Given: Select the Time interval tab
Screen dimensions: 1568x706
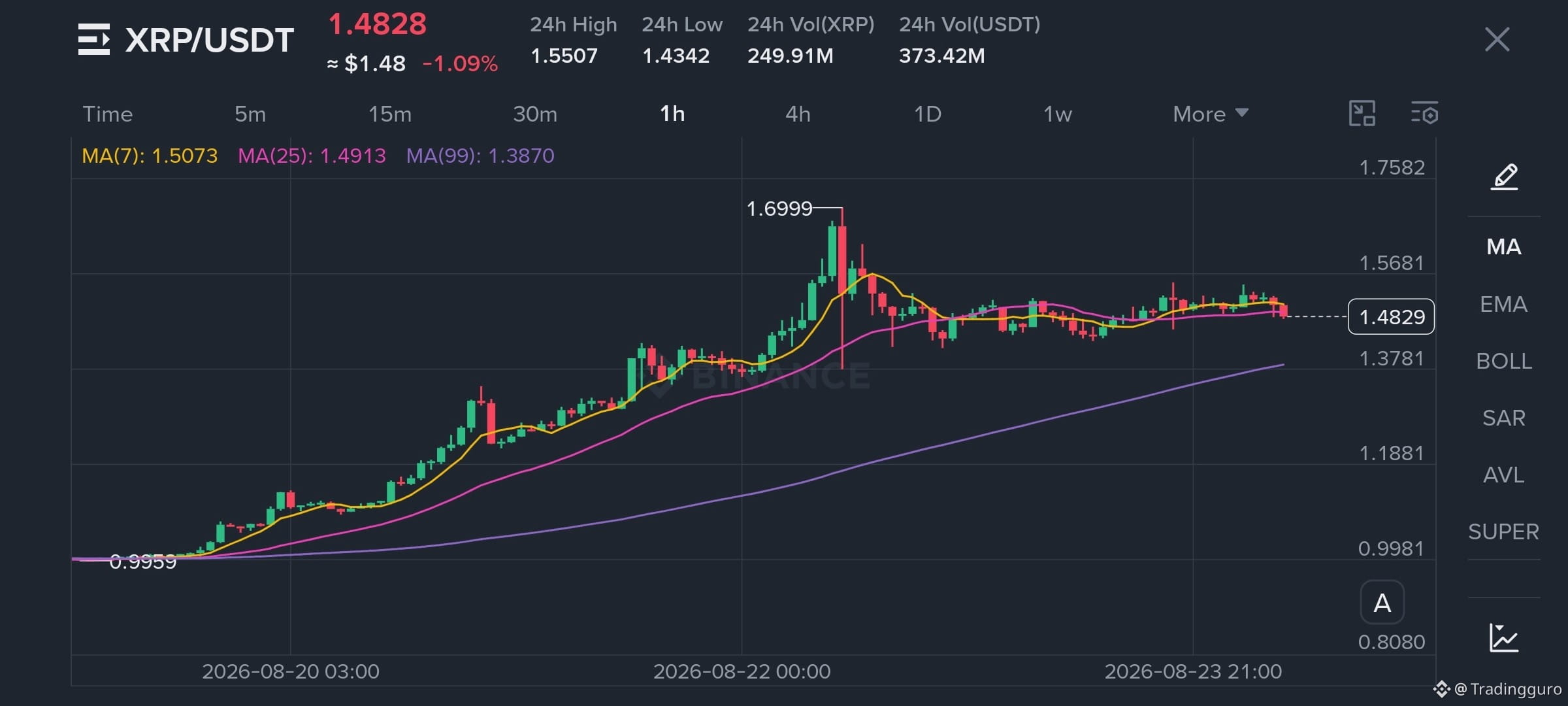Looking at the screenshot, I should [108, 114].
